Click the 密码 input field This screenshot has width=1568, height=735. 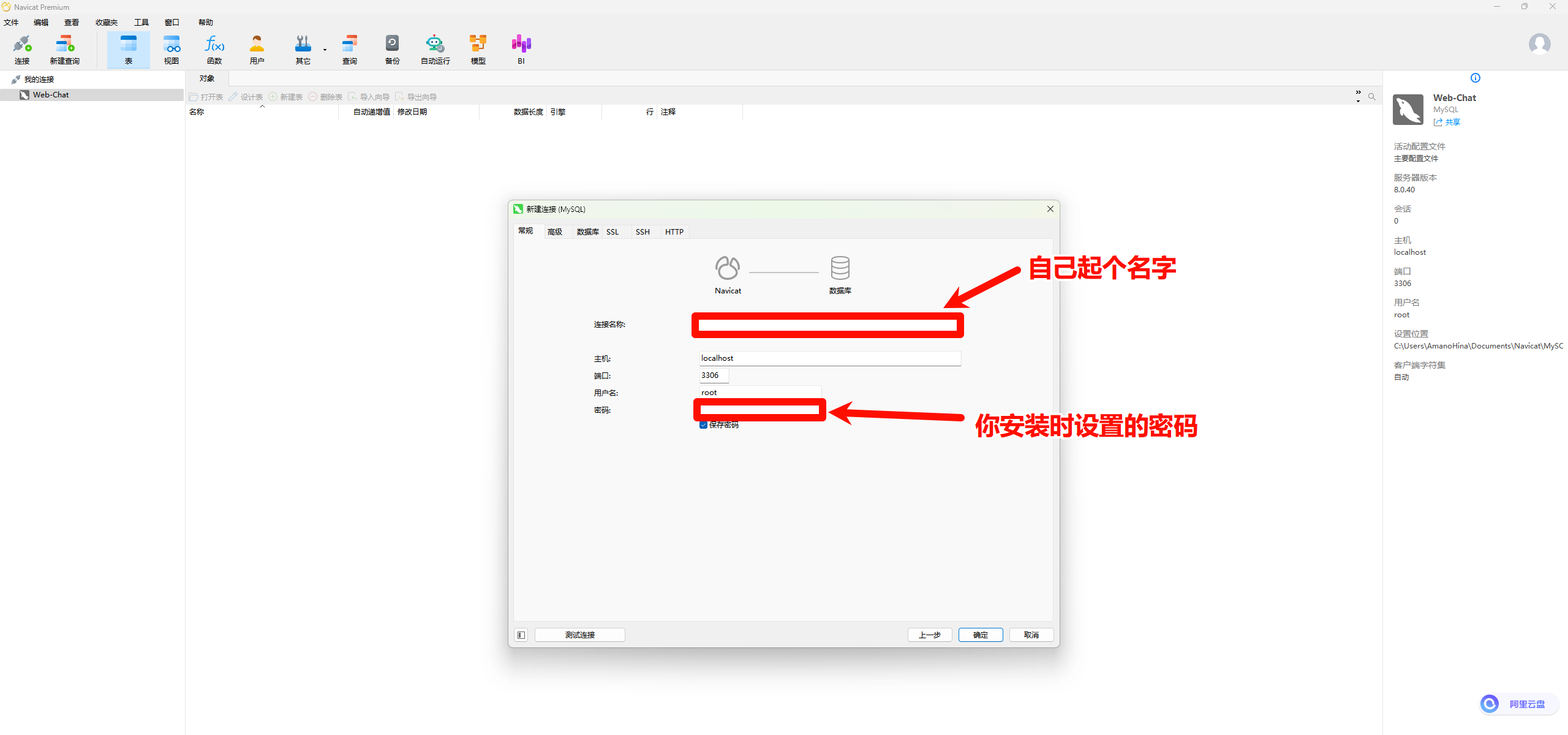click(760, 410)
